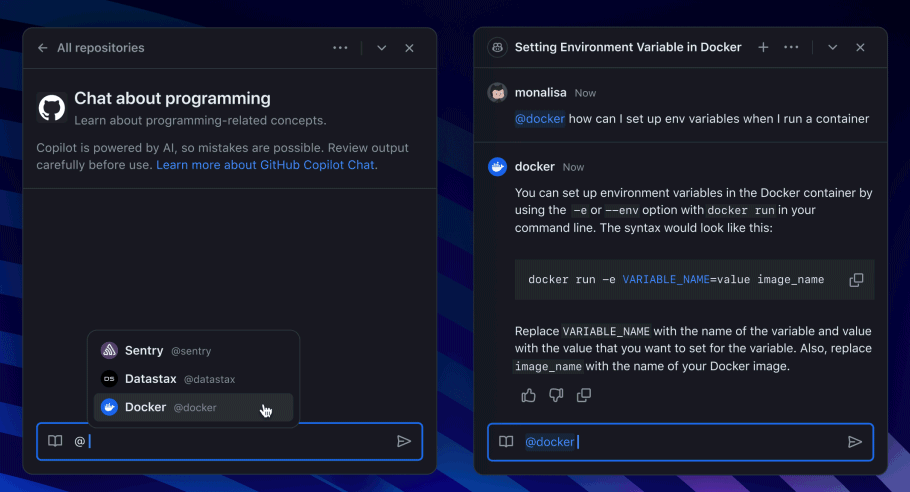This screenshot has width=910, height=492.
Task: Click the docker avatar in the response
Action: [497, 167]
